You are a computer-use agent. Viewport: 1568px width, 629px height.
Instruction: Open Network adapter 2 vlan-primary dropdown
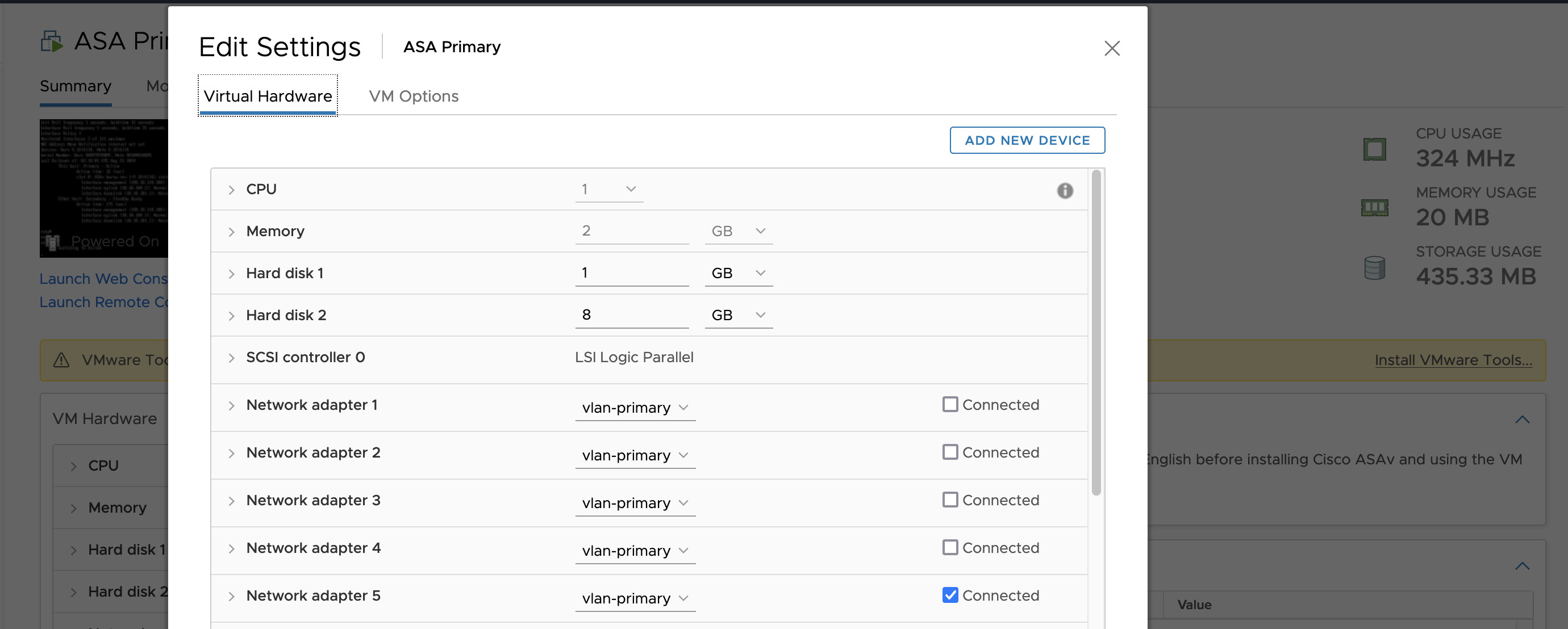coord(634,455)
